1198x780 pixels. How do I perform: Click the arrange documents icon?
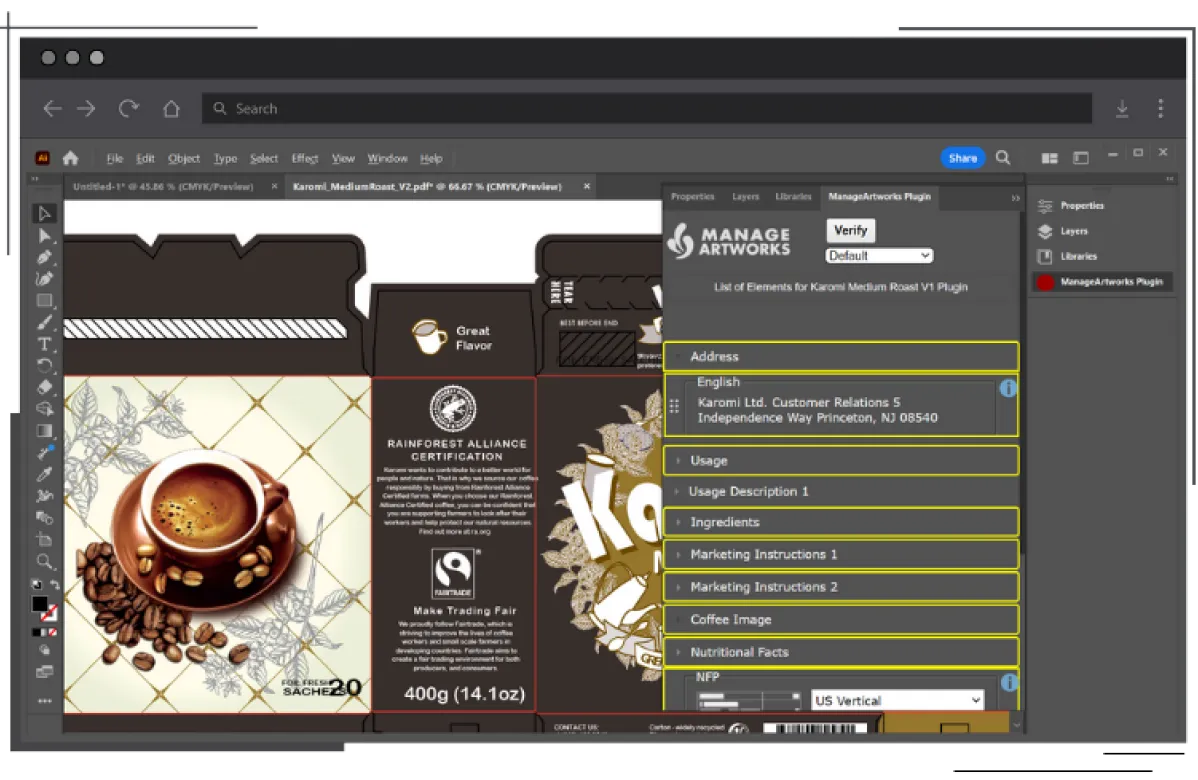[x=1050, y=158]
